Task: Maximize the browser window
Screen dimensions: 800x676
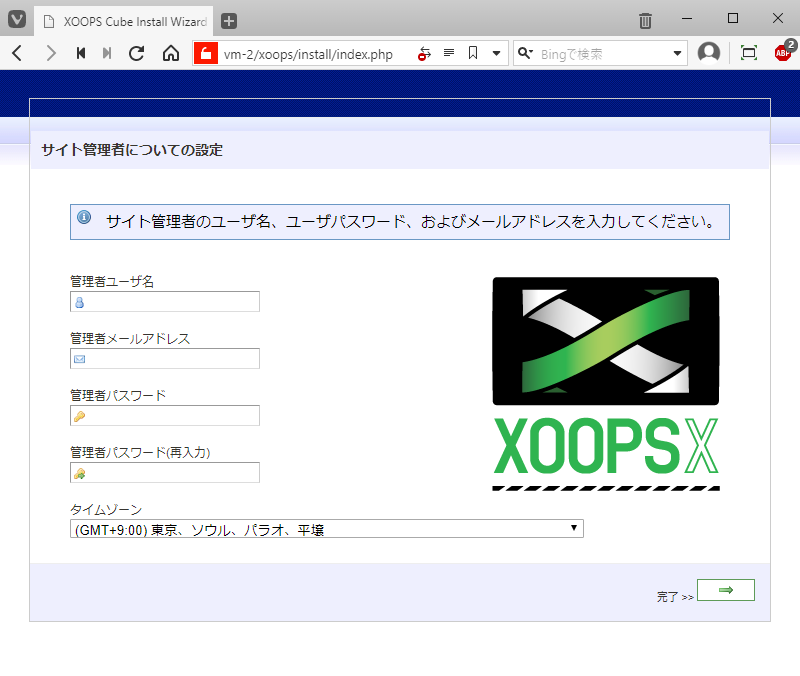Action: pos(733,18)
